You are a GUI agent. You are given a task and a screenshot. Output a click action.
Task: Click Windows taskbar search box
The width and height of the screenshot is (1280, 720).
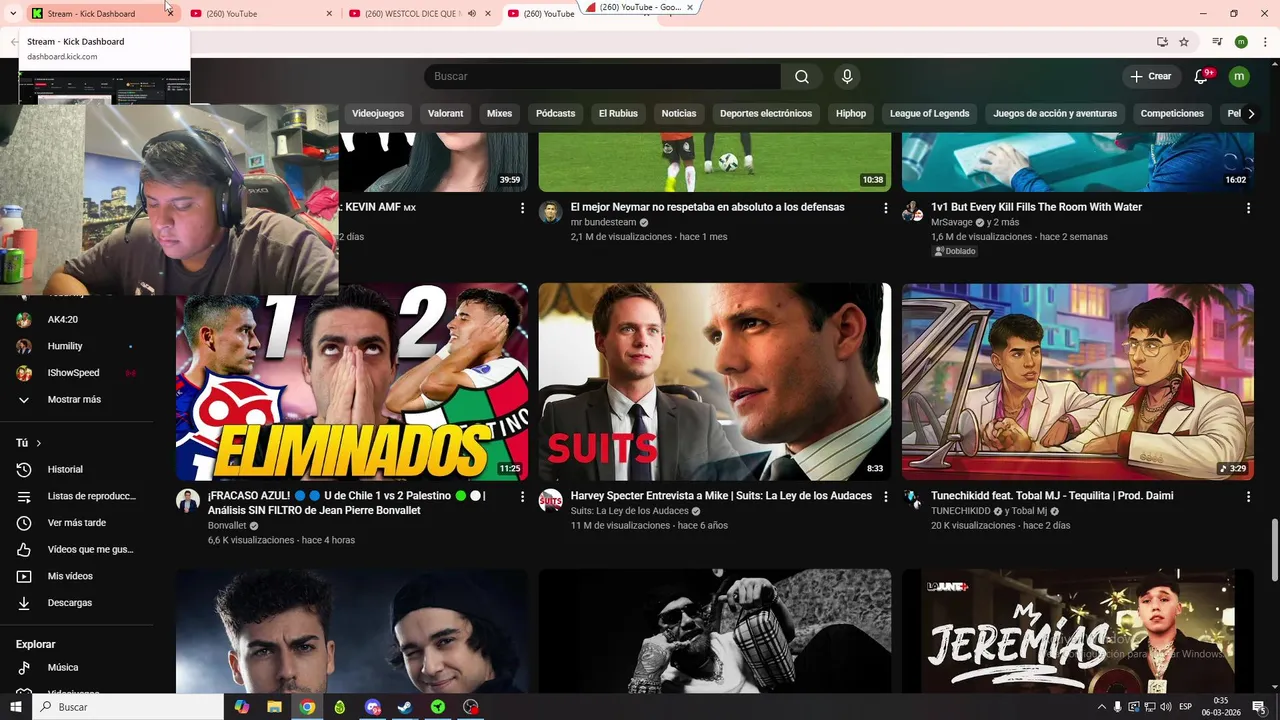(x=129, y=707)
